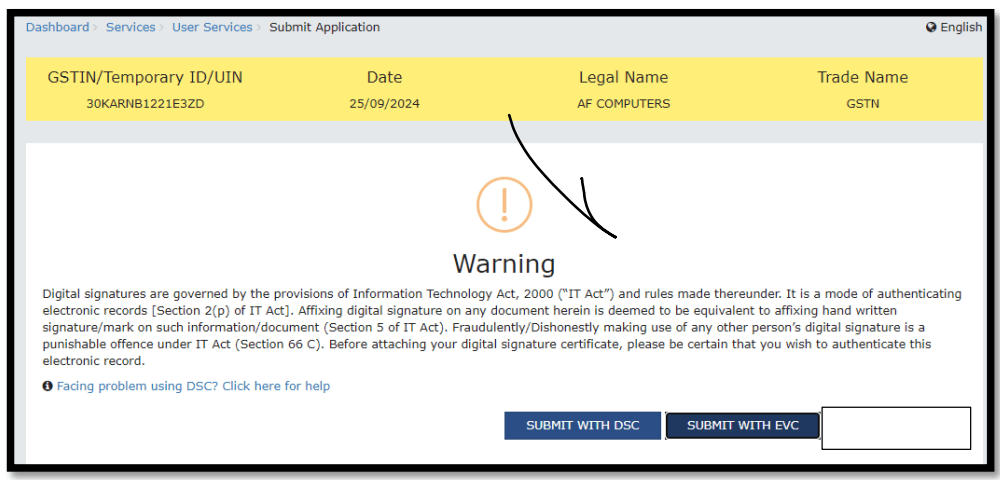Open 'Facing problem using DSC?' help link
This screenshot has width=1000, height=480.
point(193,386)
